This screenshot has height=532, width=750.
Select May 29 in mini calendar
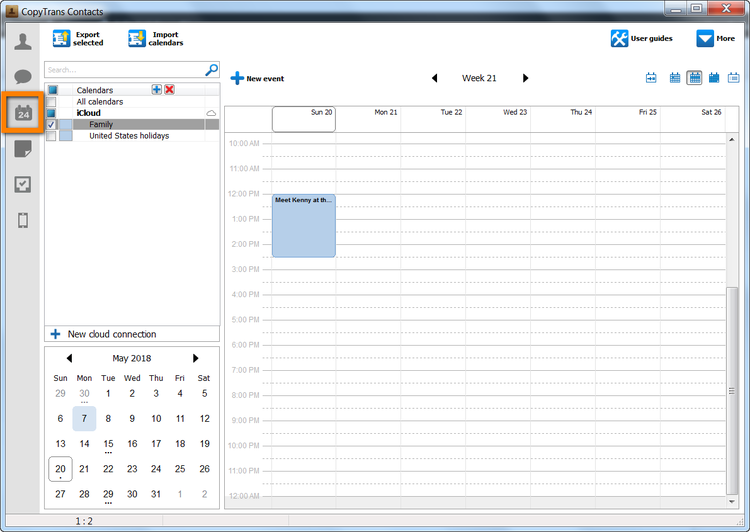pyautogui.click(x=108, y=494)
